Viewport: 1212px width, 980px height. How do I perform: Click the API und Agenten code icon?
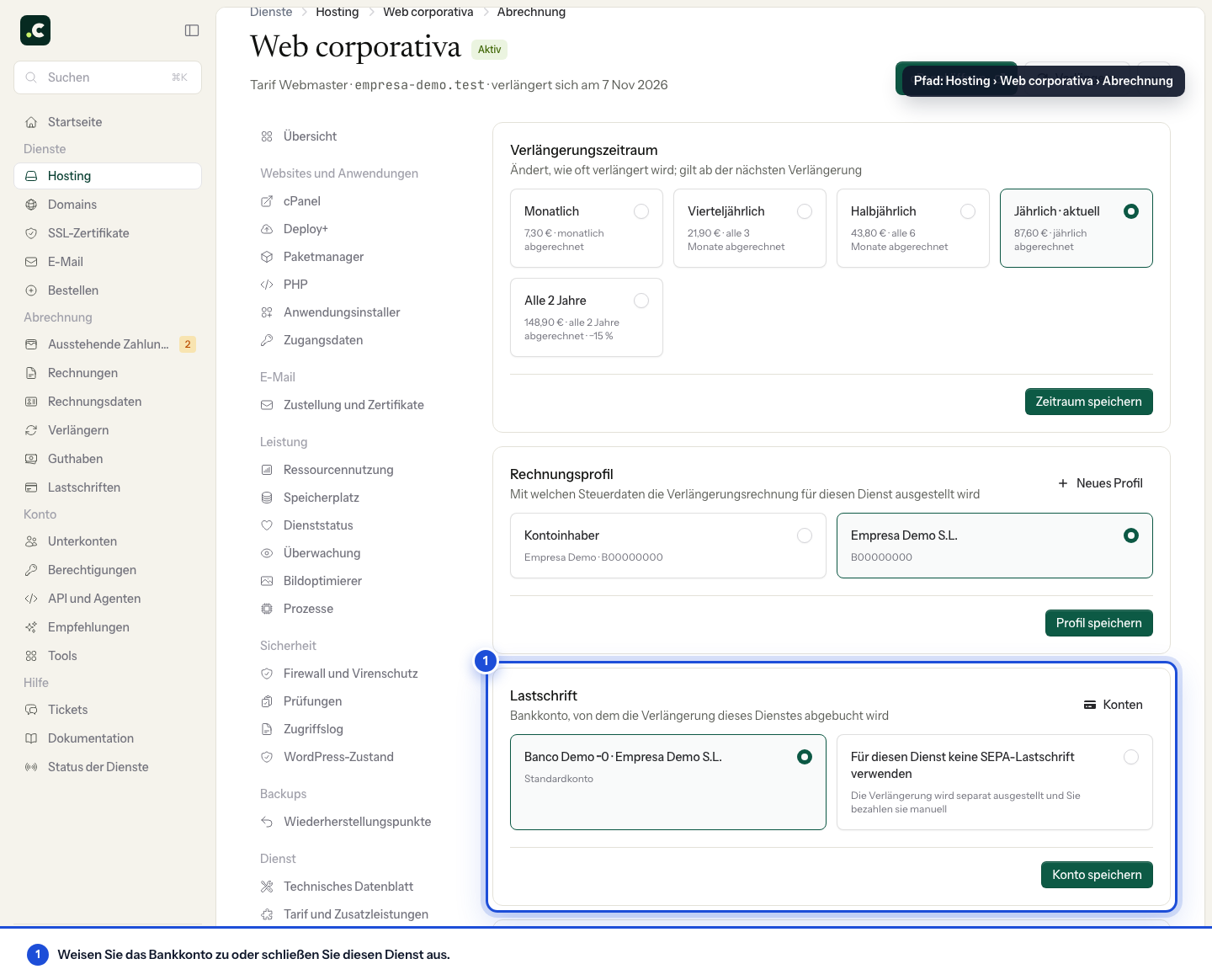click(x=31, y=599)
